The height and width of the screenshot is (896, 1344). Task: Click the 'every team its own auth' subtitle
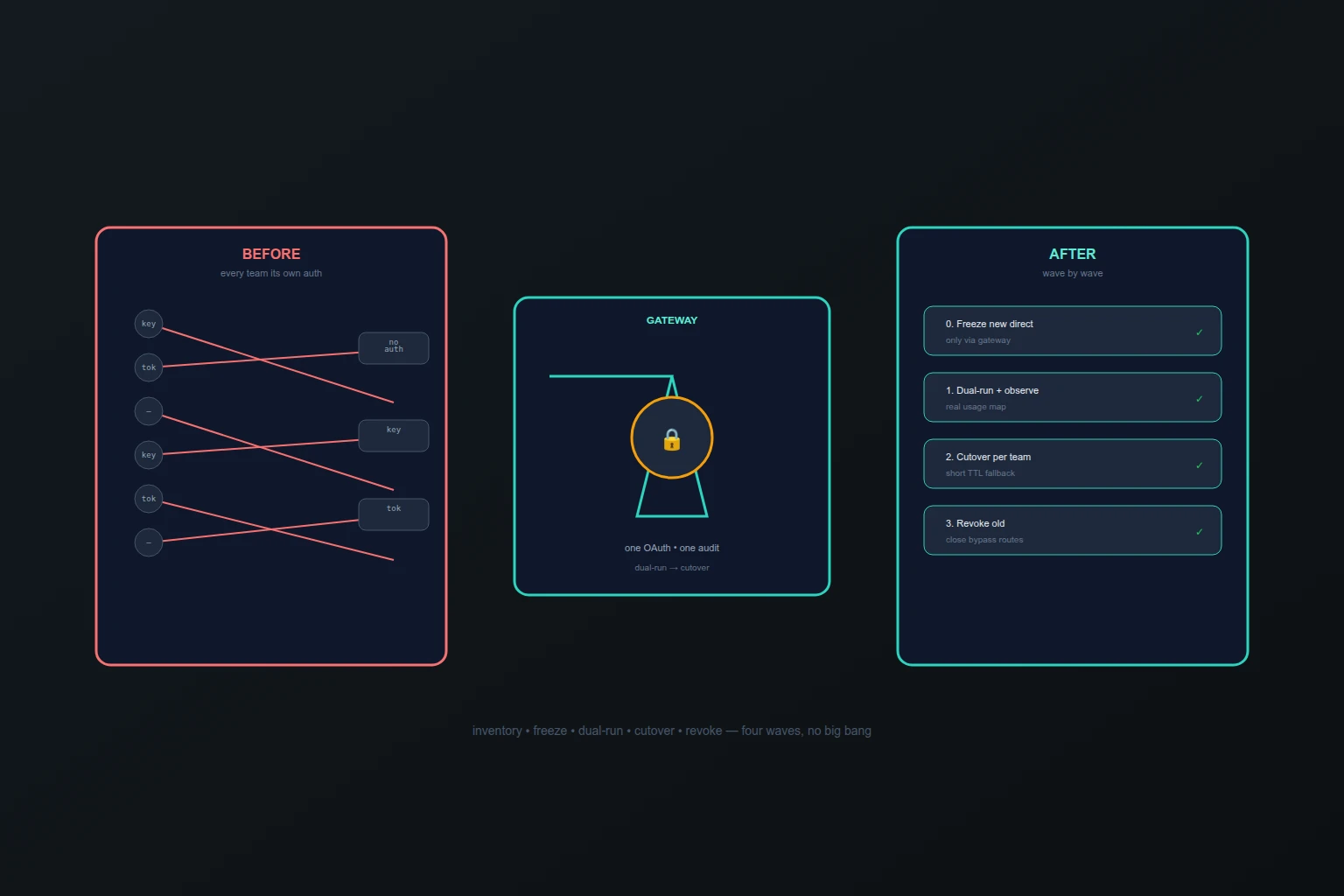click(271, 273)
